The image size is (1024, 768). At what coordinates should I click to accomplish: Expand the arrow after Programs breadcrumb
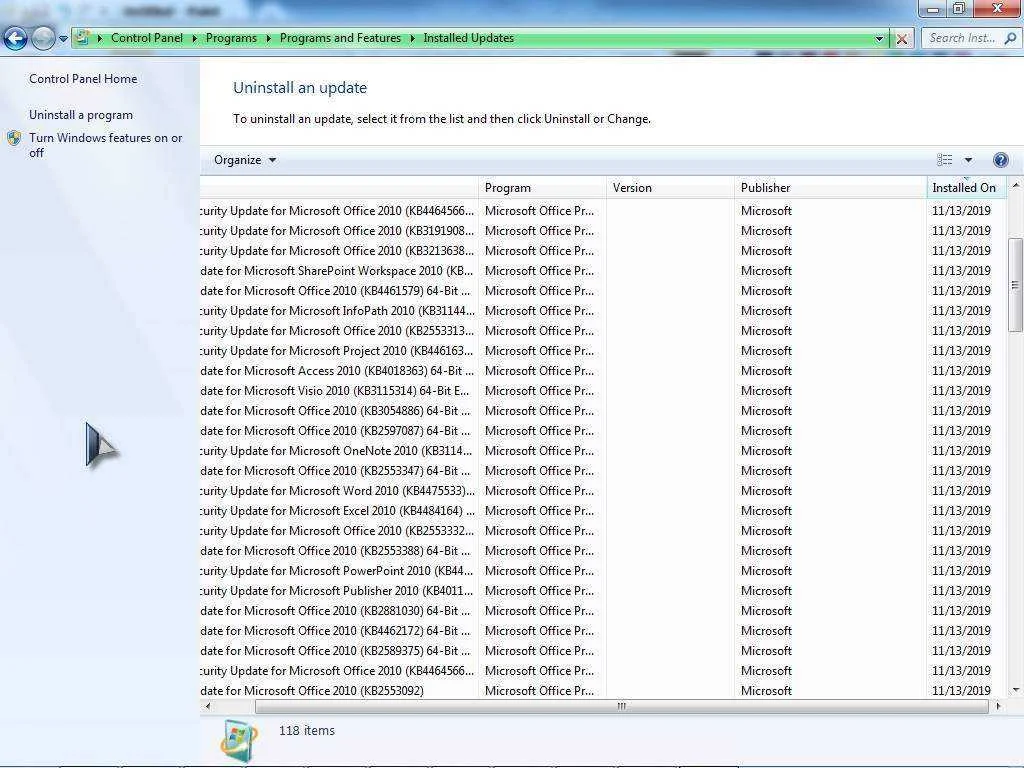pos(268,39)
